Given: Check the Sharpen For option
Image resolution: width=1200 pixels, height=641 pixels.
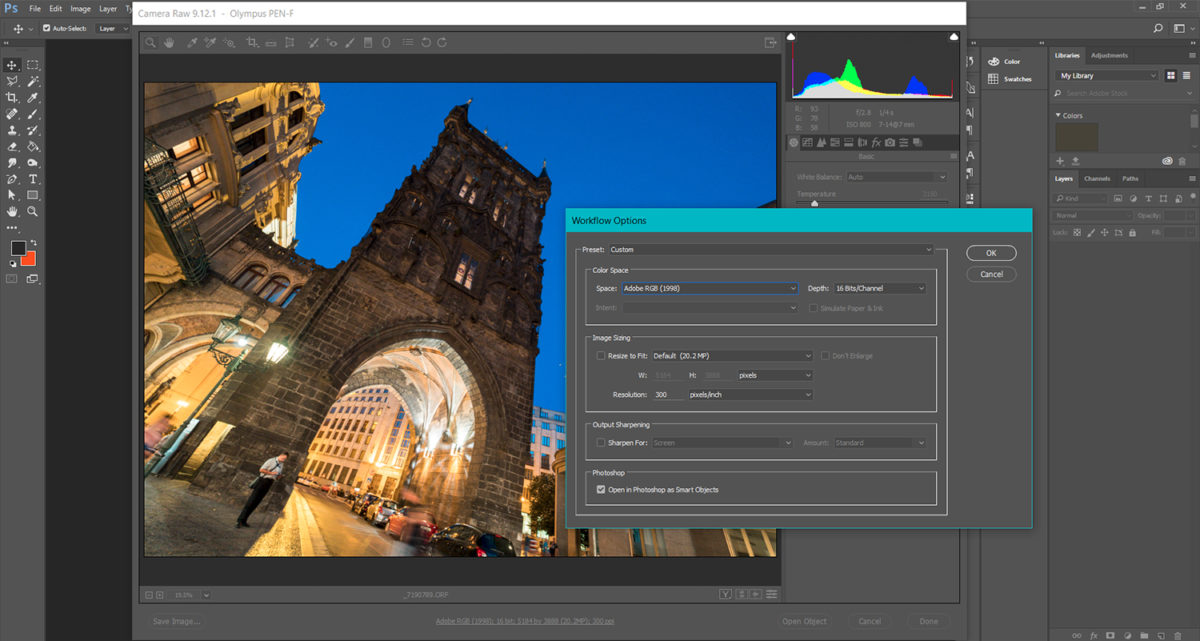Looking at the screenshot, I should coord(601,442).
